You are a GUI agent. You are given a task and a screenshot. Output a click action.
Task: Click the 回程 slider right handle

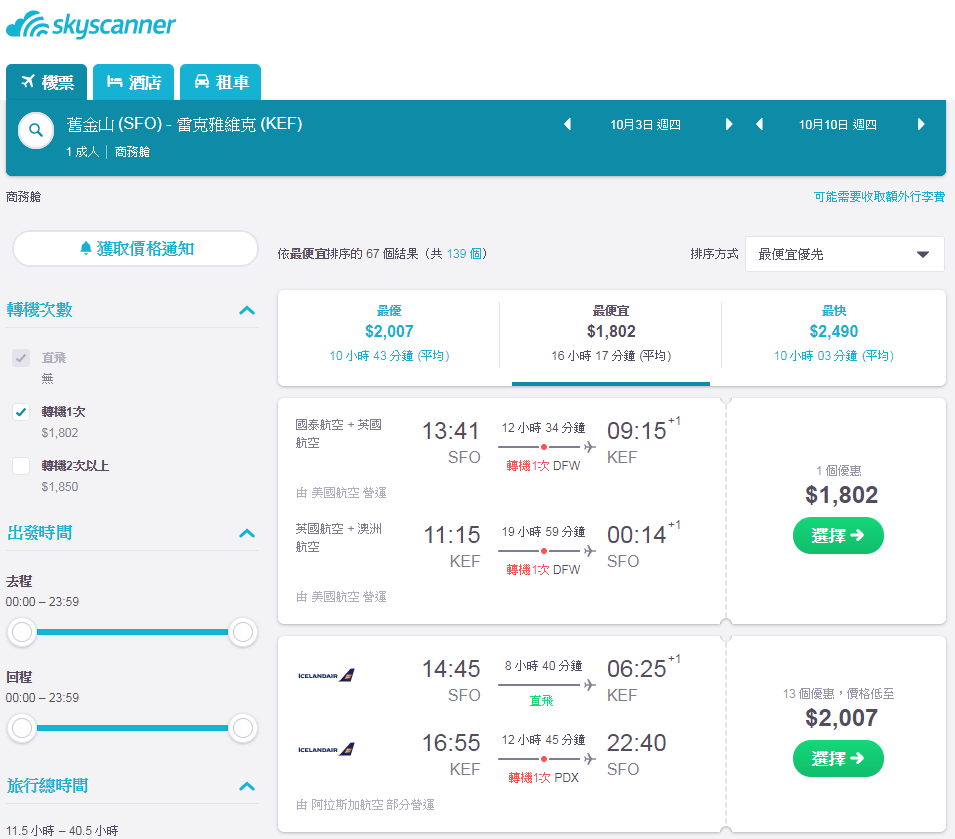coord(242,728)
